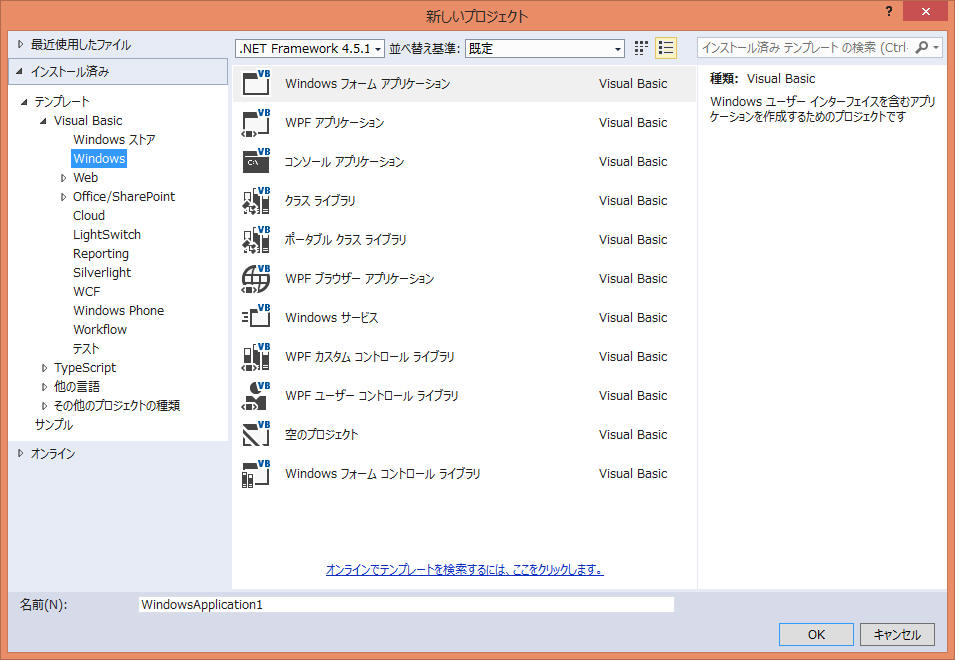955x660 pixels.
Task: Click the クラス ライブラリ template icon
Action: click(256, 200)
